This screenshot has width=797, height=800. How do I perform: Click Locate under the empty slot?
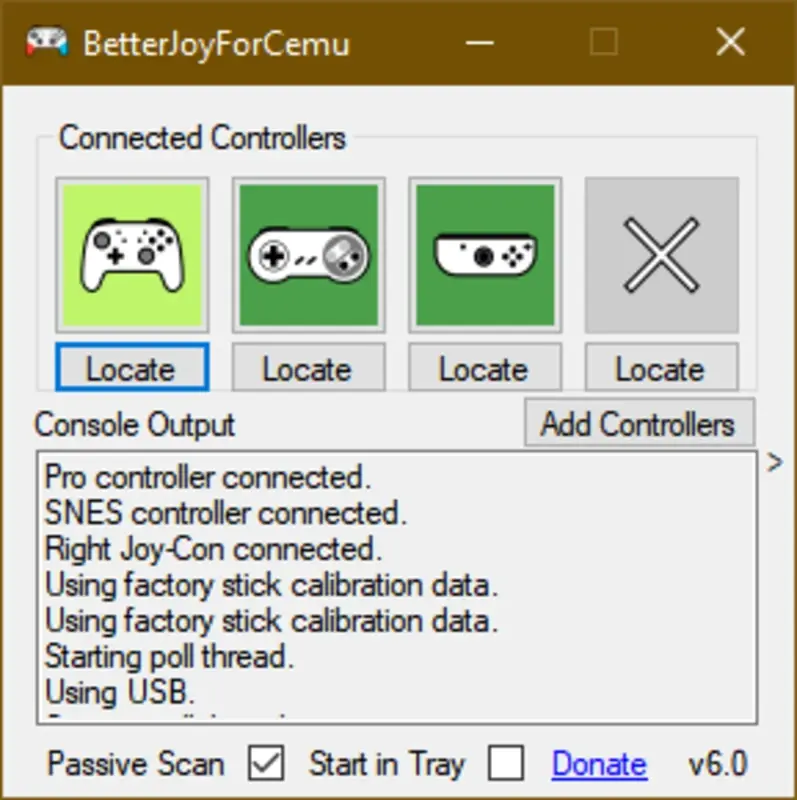662,368
